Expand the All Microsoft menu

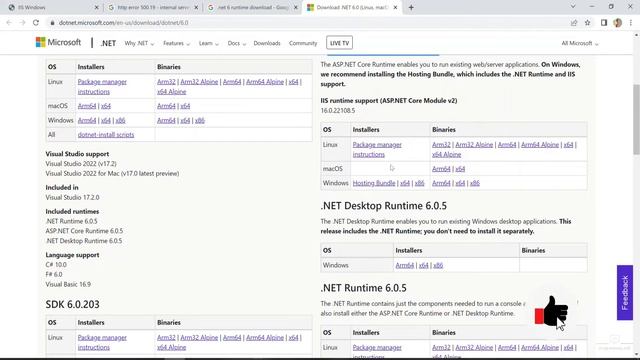point(580,43)
